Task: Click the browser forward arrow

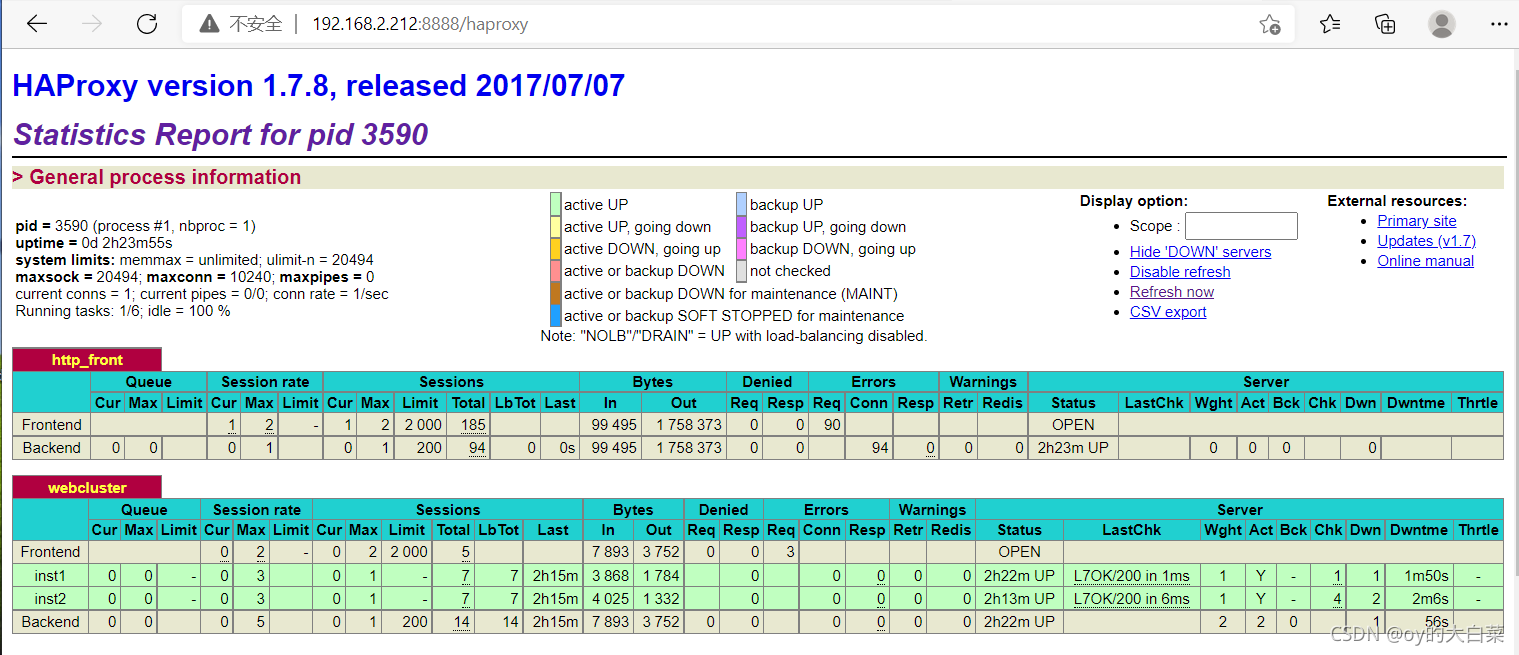Action: click(92, 24)
